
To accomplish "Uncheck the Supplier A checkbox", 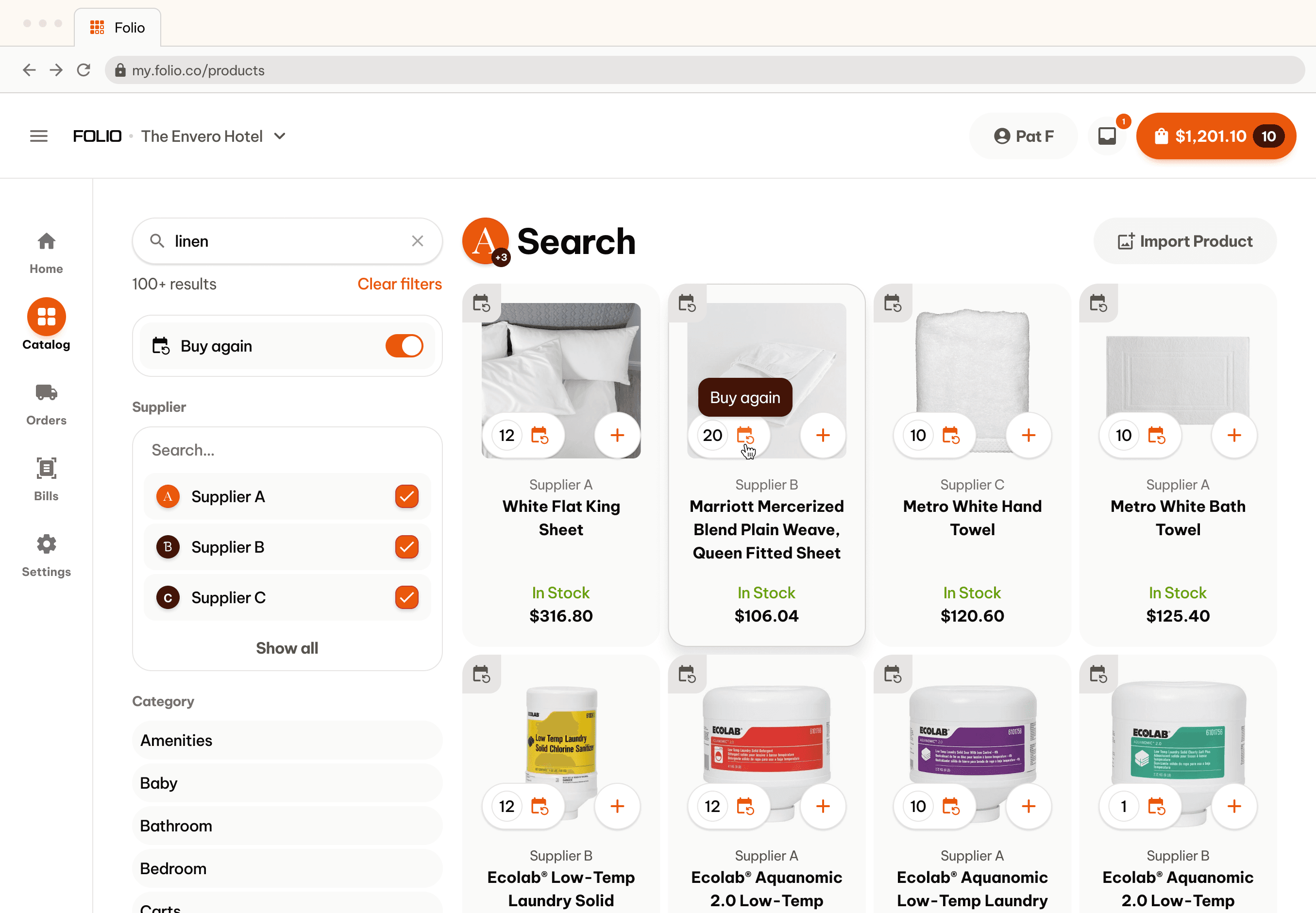I will [406, 496].
